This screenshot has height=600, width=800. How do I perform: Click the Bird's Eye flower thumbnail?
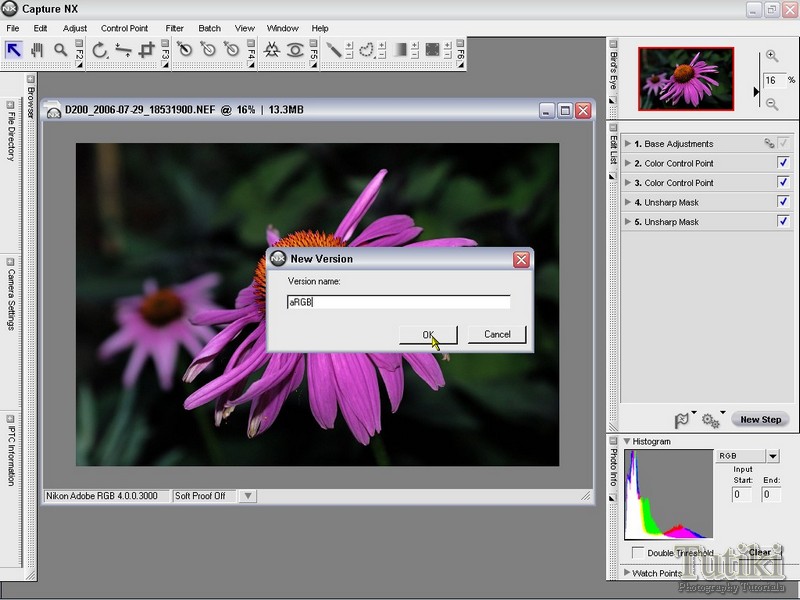686,79
